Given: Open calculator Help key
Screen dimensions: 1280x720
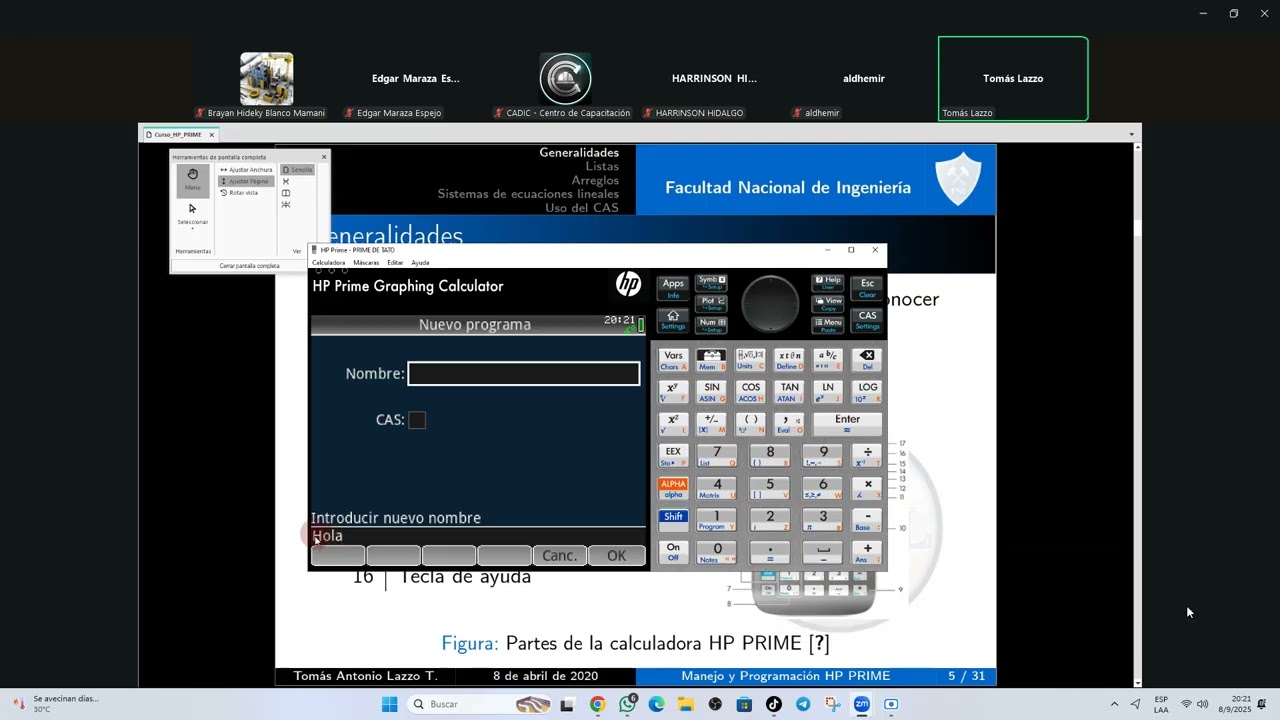Looking at the screenshot, I should pyautogui.click(x=828, y=283).
